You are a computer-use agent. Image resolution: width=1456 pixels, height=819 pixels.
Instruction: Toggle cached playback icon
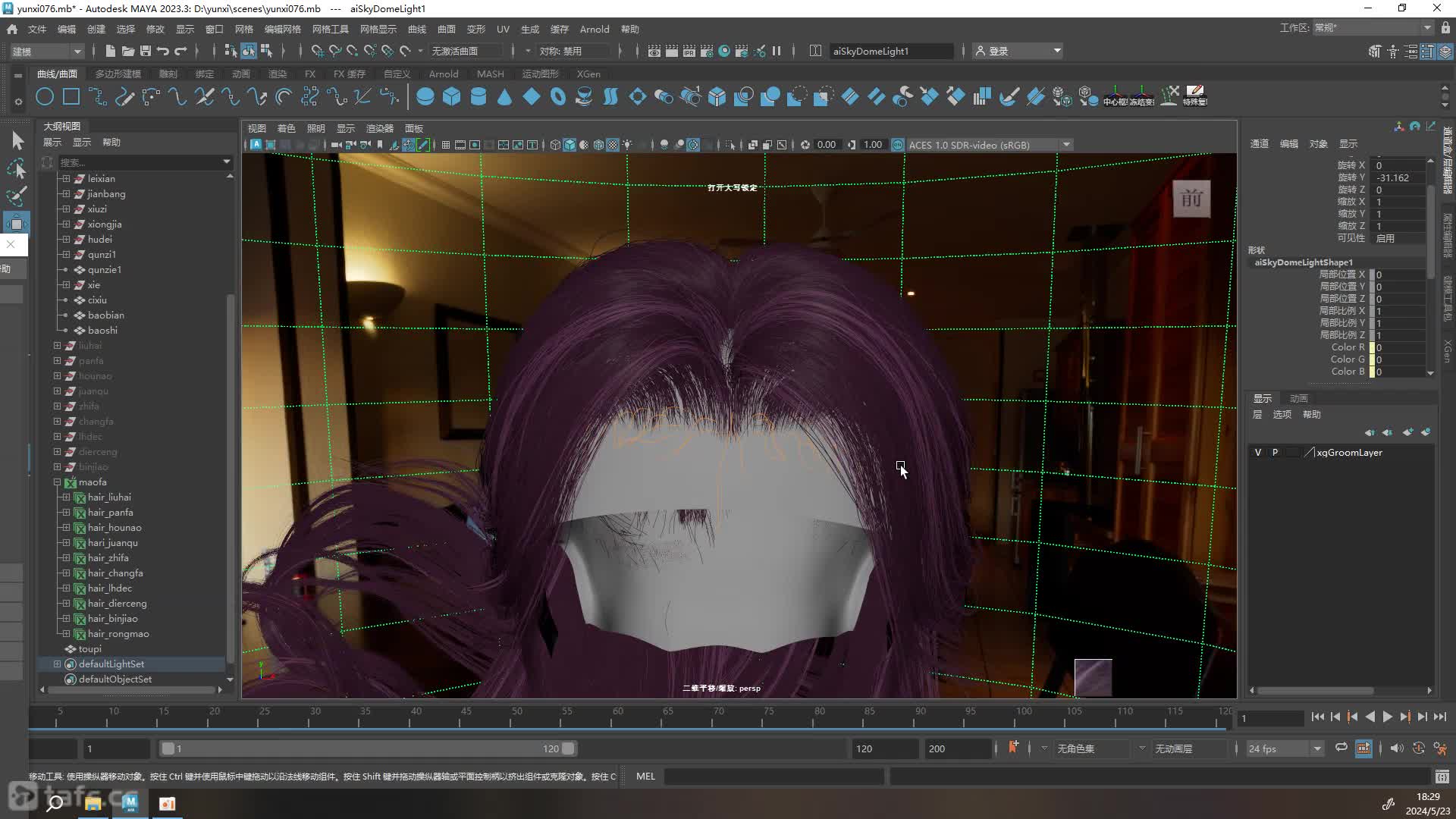click(x=1363, y=748)
